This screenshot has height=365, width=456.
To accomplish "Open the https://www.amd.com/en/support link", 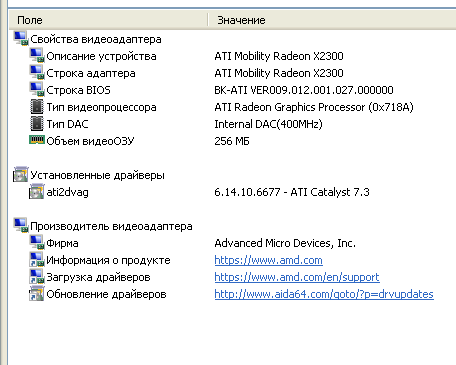I will (297, 277).
